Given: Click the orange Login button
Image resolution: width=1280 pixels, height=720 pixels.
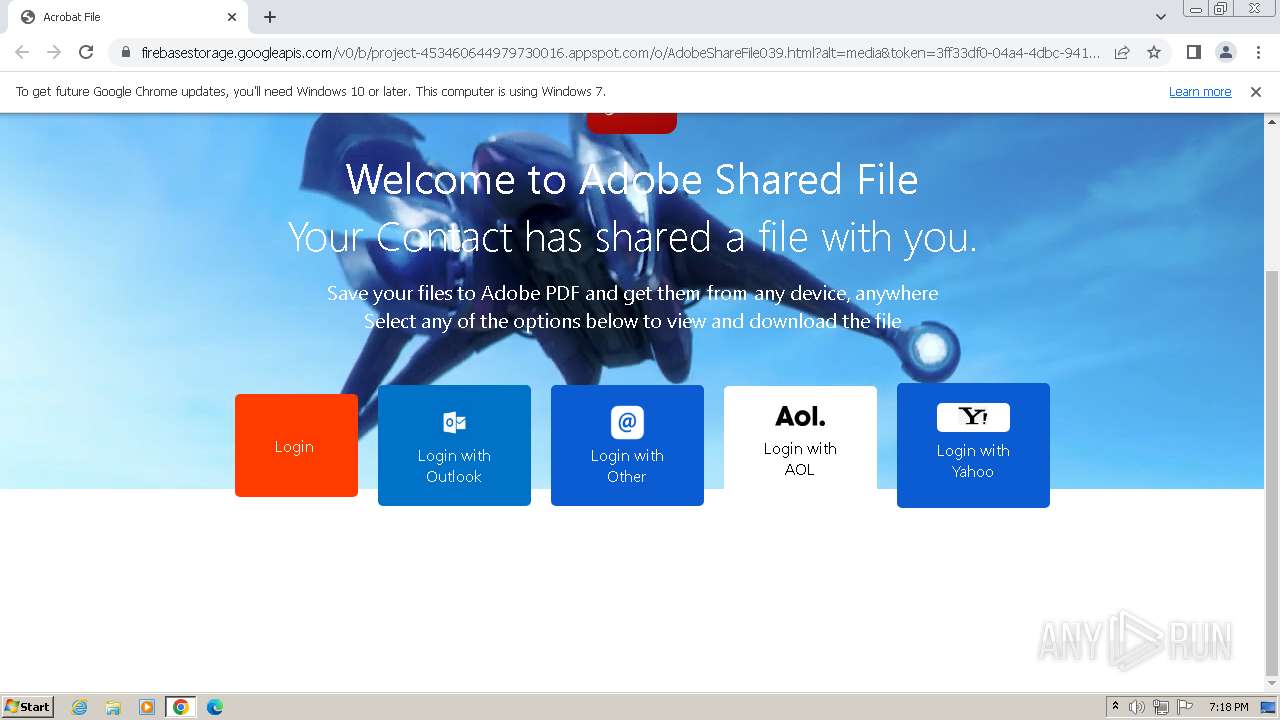Looking at the screenshot, I should (296, 445).
